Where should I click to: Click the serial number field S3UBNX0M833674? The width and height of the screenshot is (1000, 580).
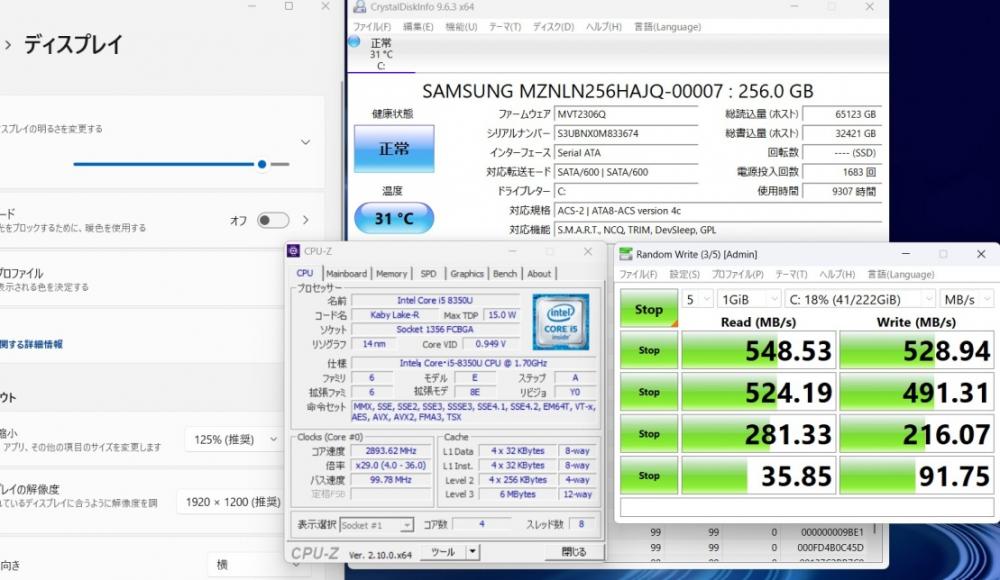(x=626, y=133)
